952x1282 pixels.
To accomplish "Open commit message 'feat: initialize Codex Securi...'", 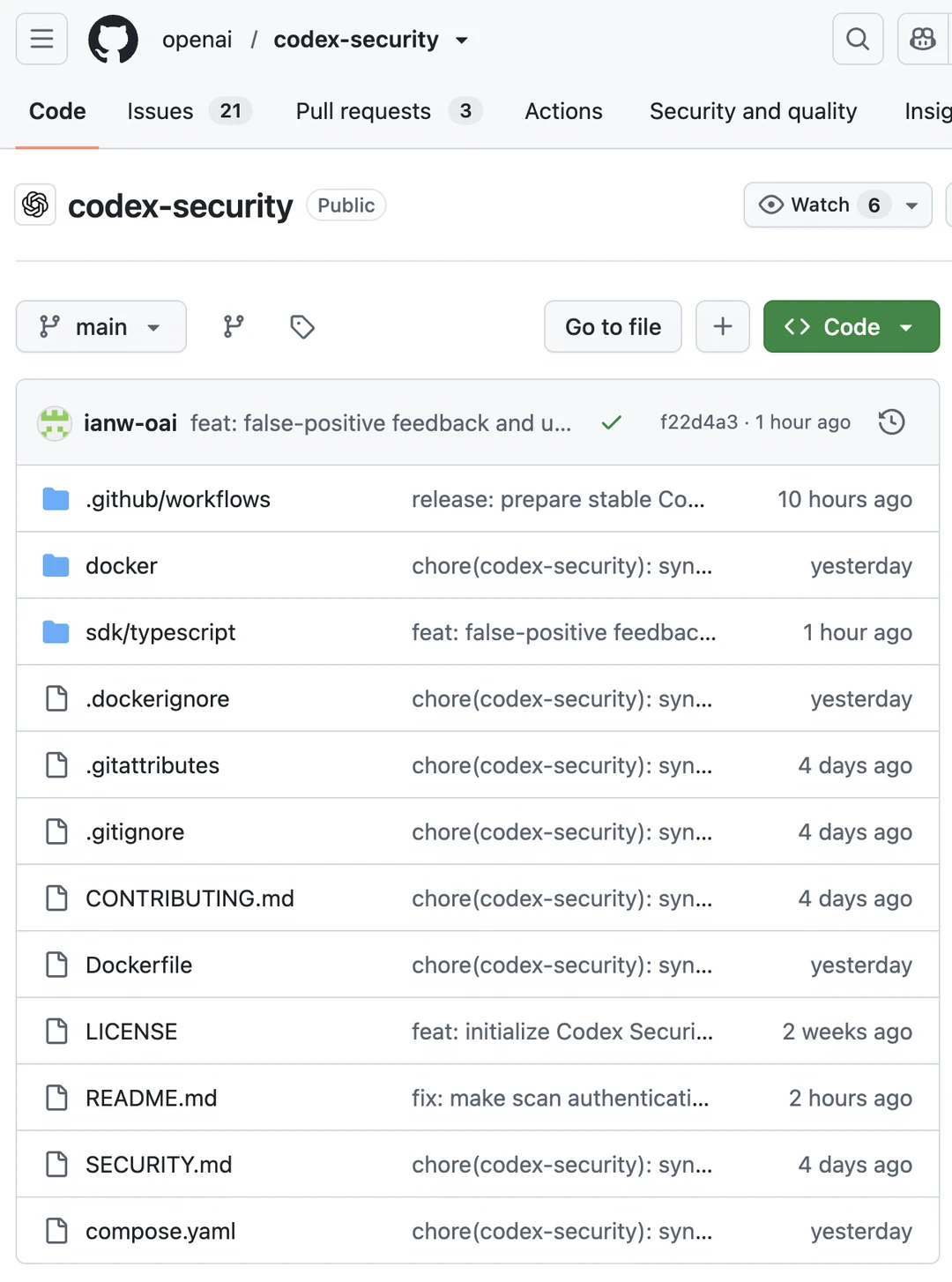I will click(562, 1032).
